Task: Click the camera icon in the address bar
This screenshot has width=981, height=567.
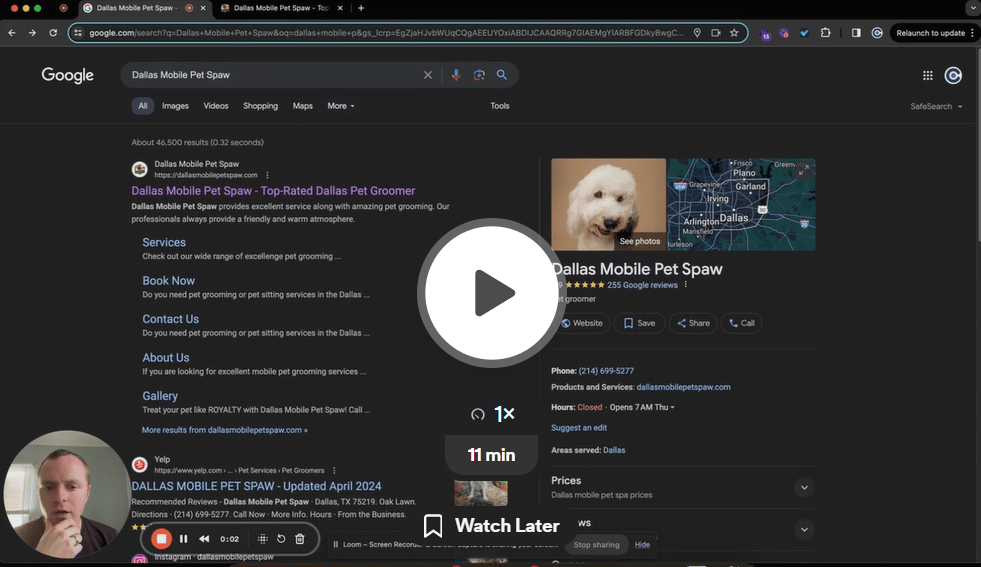Action: pyautogui.click(x=716, y=33)
